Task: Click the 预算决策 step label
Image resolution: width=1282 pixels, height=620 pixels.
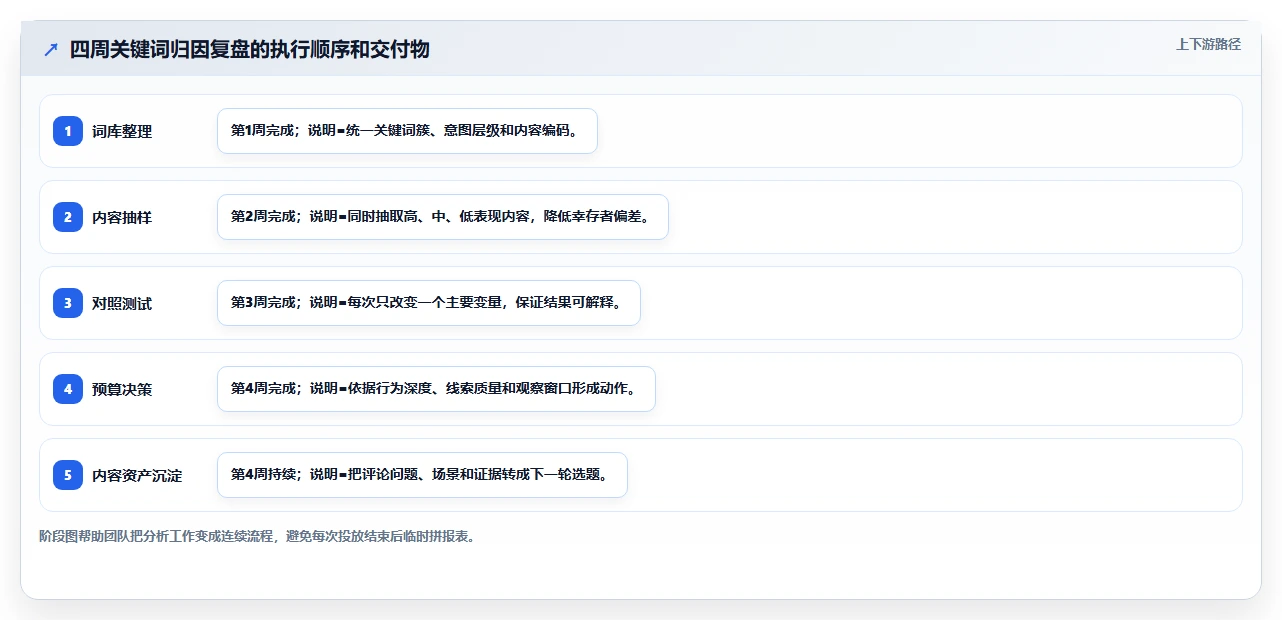Action: [x=122, y=389]
